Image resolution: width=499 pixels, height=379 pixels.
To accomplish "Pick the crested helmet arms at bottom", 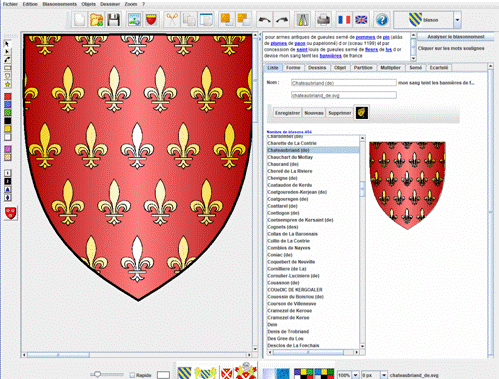I will click(246, 371).
